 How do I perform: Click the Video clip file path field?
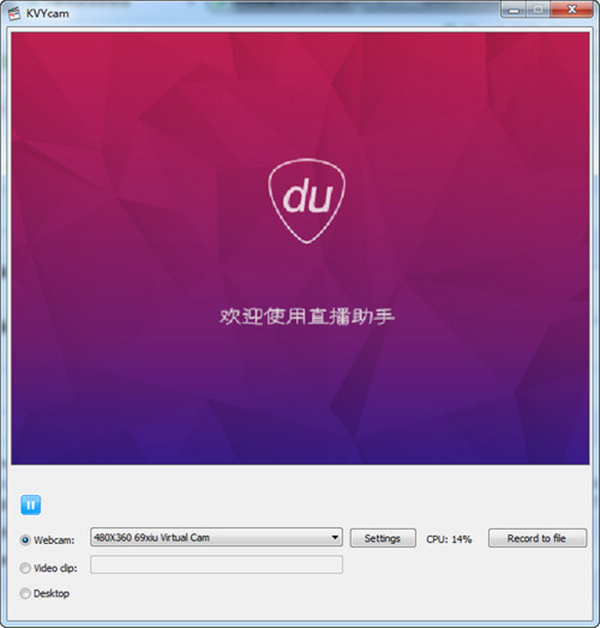coord(216,565)
